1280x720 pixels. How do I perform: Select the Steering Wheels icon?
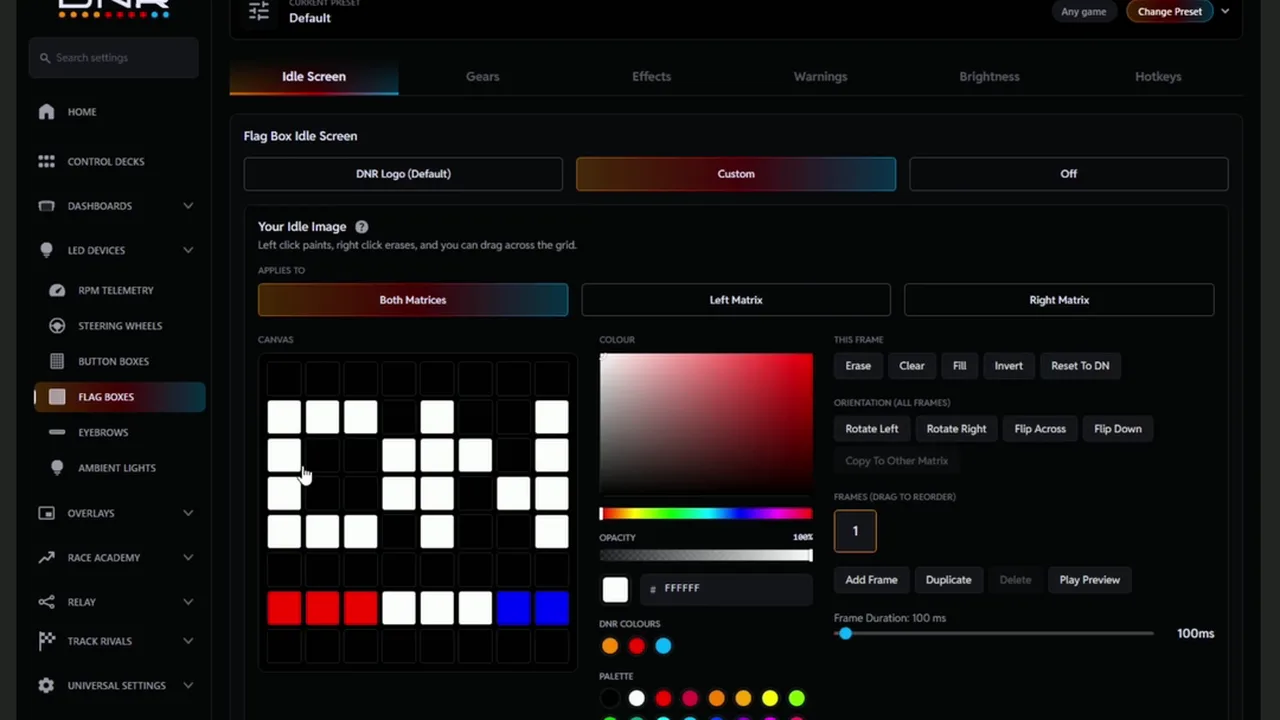[x=57, y=326]
